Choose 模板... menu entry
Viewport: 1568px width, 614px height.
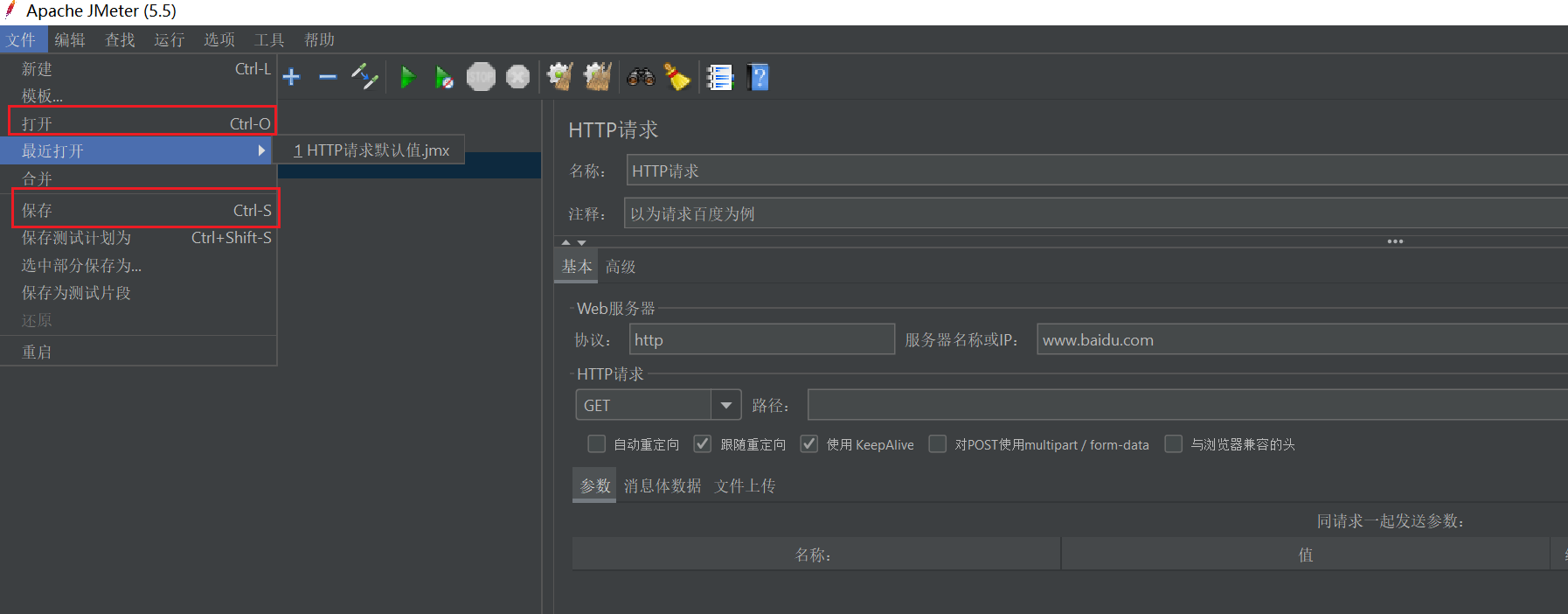[x=138, y=95]
